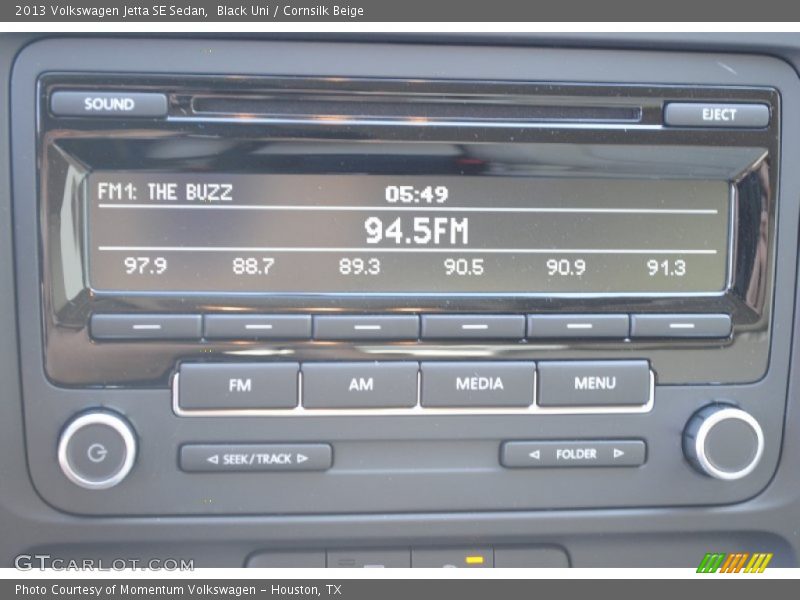The image size is (800, 600).
Task: Push the SOUND button
Action: 109,104
